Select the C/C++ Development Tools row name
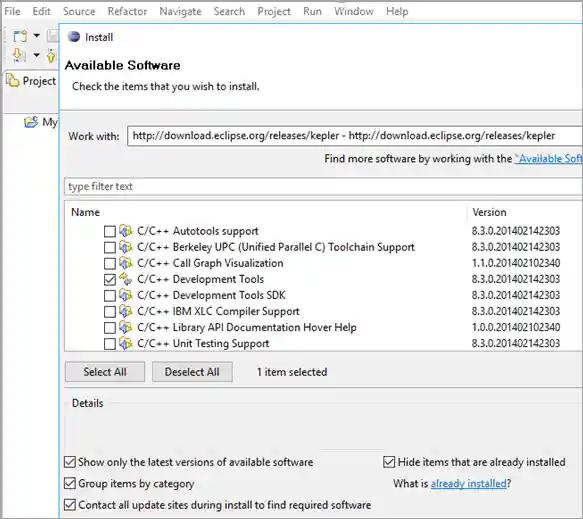Viewport: 583px width, 519px height. tap(200, 279)
